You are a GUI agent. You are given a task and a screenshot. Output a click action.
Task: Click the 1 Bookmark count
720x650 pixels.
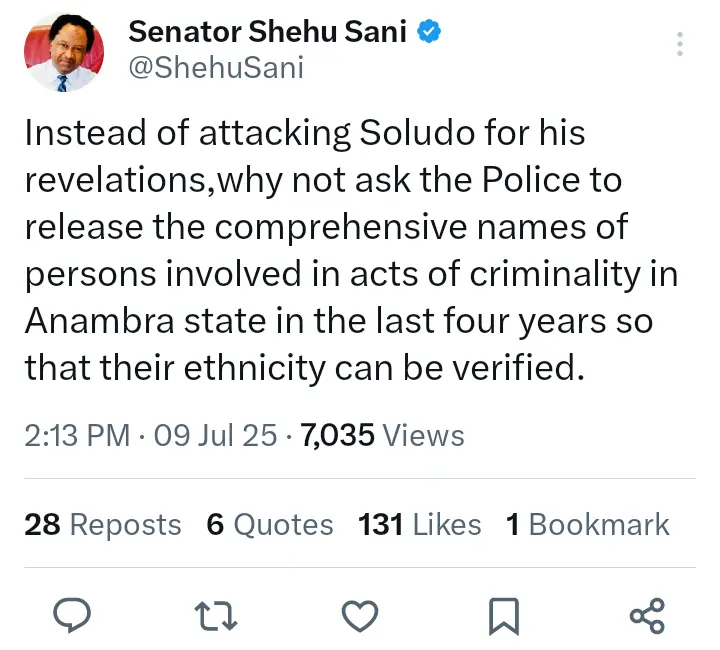[x=588, y=525]
